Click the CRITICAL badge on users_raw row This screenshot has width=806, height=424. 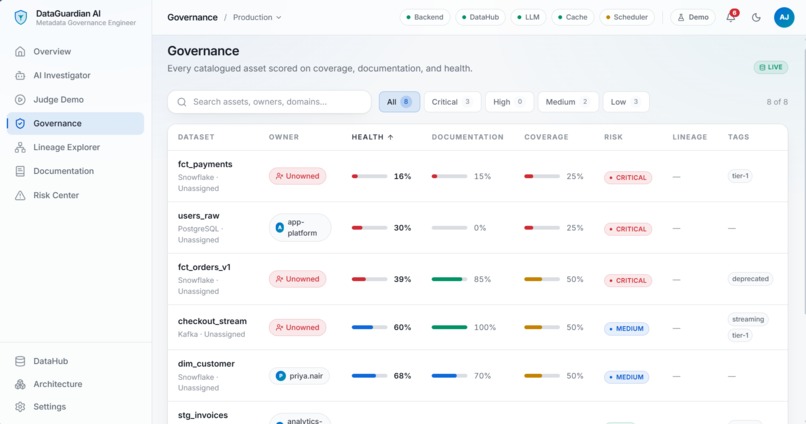pyautogui.click(x=628, y=229)
